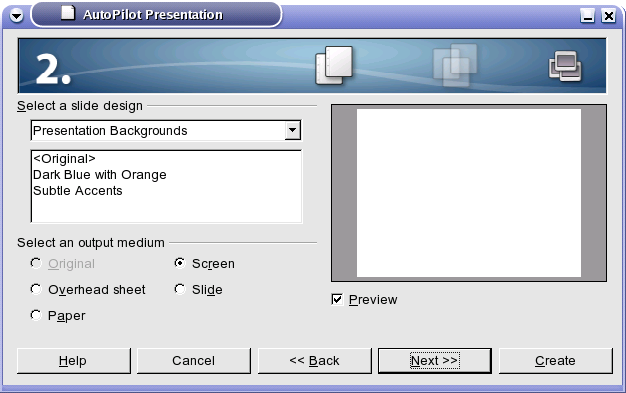Minimize the AutoPilot Presentation dialog
Screen dimensions: 626x393
(x=587, y=16)
